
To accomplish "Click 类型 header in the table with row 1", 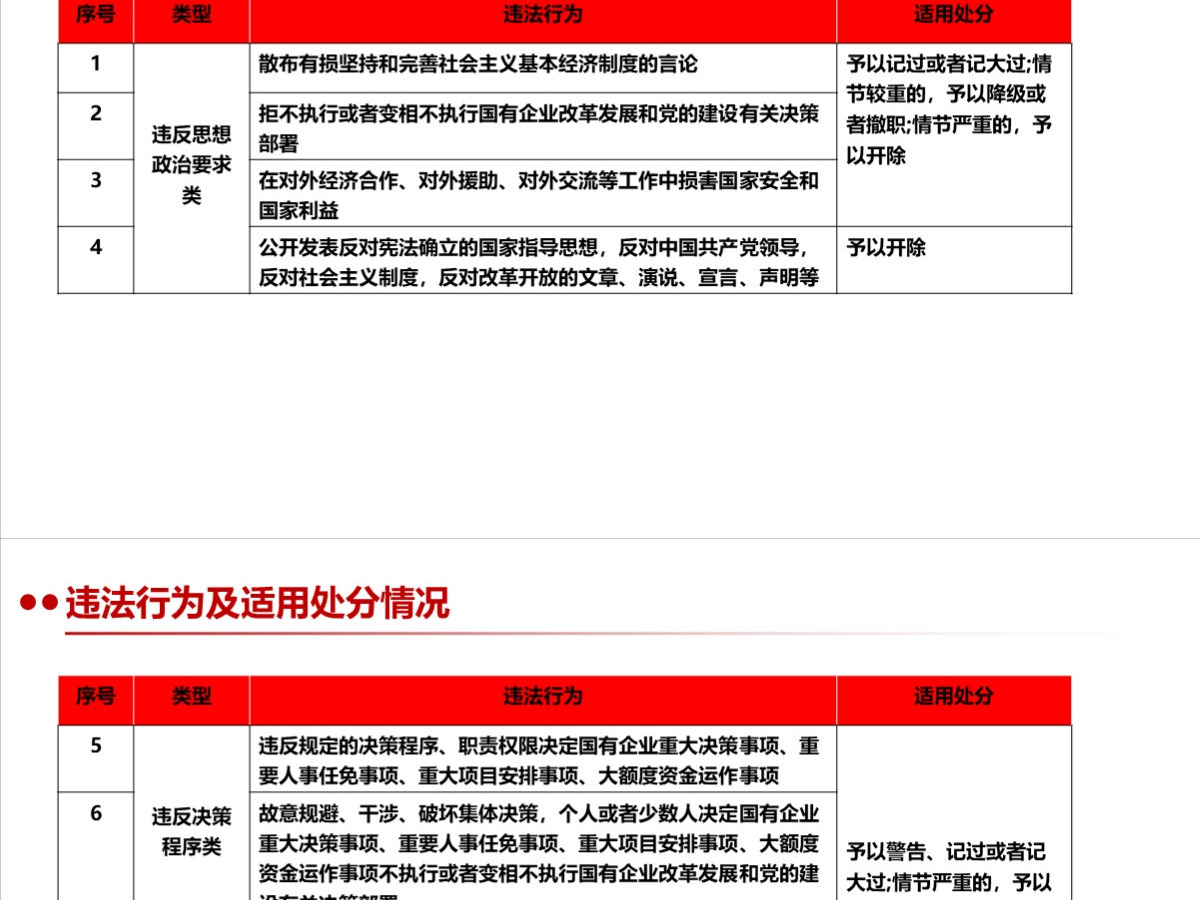I will coord(192,21).
